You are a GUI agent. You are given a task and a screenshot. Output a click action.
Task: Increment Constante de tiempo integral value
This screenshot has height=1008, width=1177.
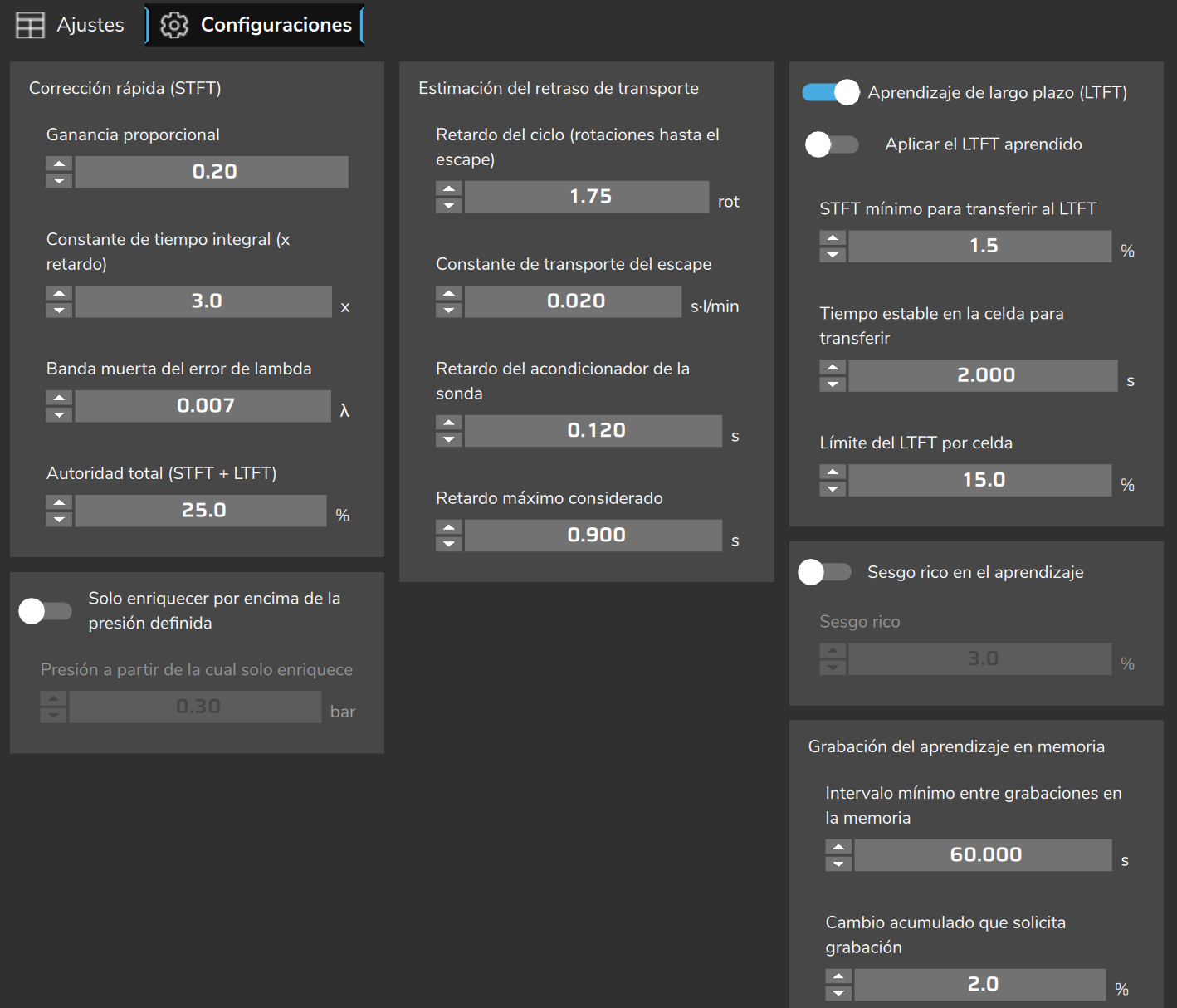[x=59, y=294]
